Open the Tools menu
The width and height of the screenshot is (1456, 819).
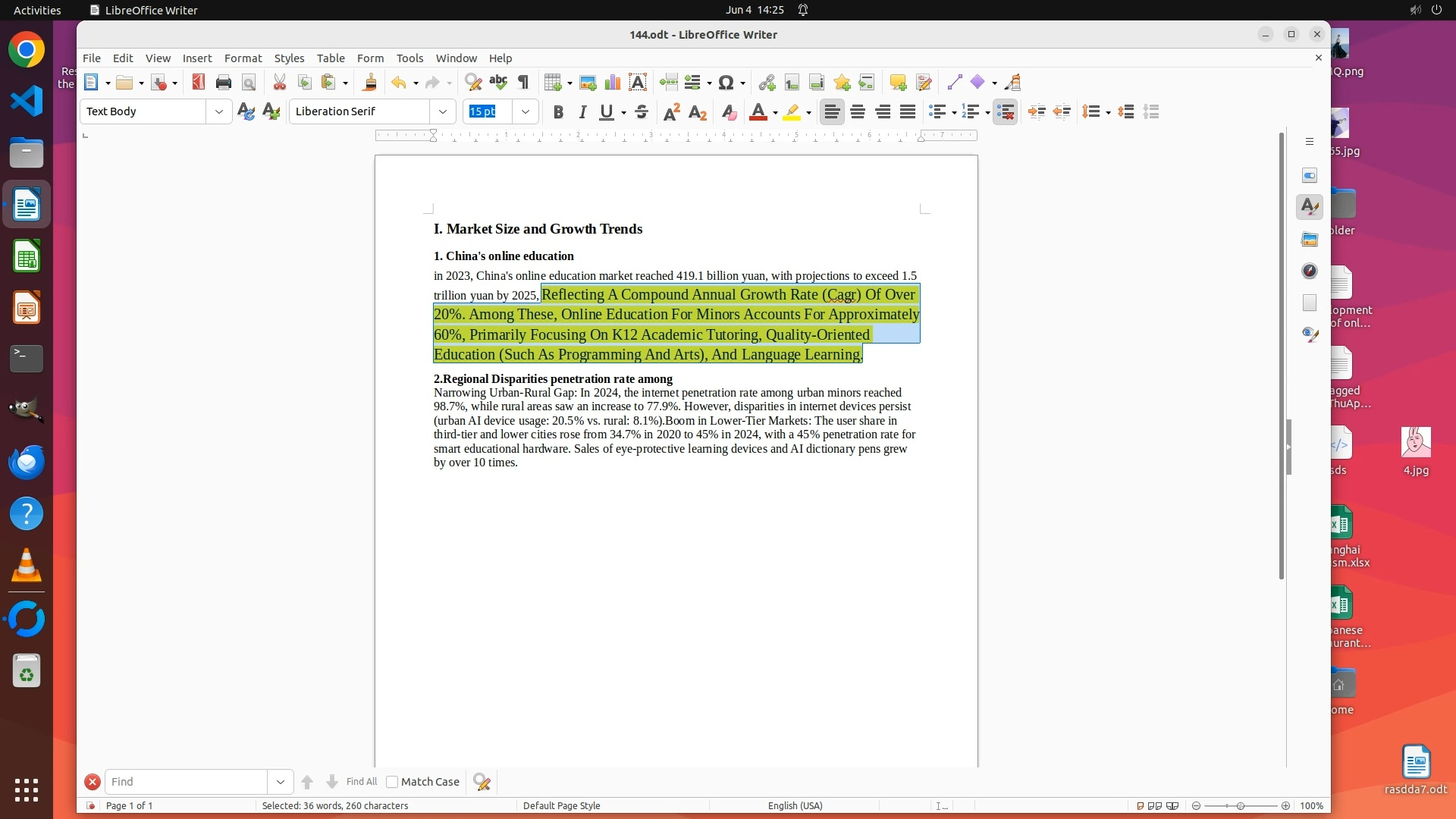coord(409,58)
